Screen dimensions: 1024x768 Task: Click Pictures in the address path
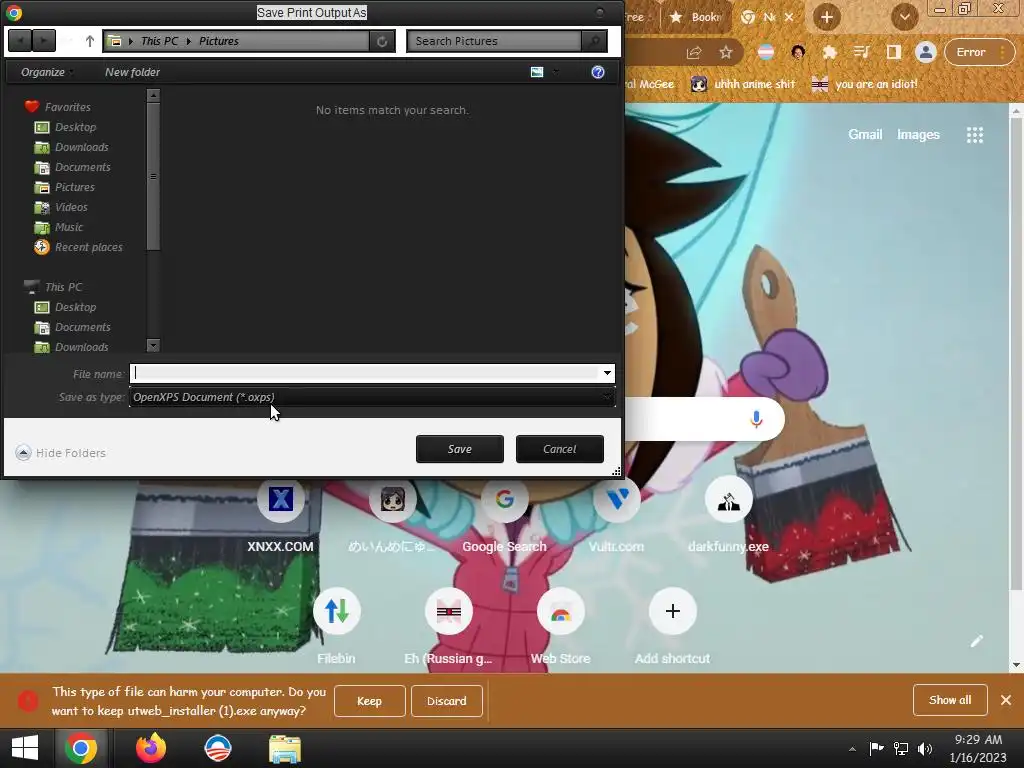[x=219, y=41]
